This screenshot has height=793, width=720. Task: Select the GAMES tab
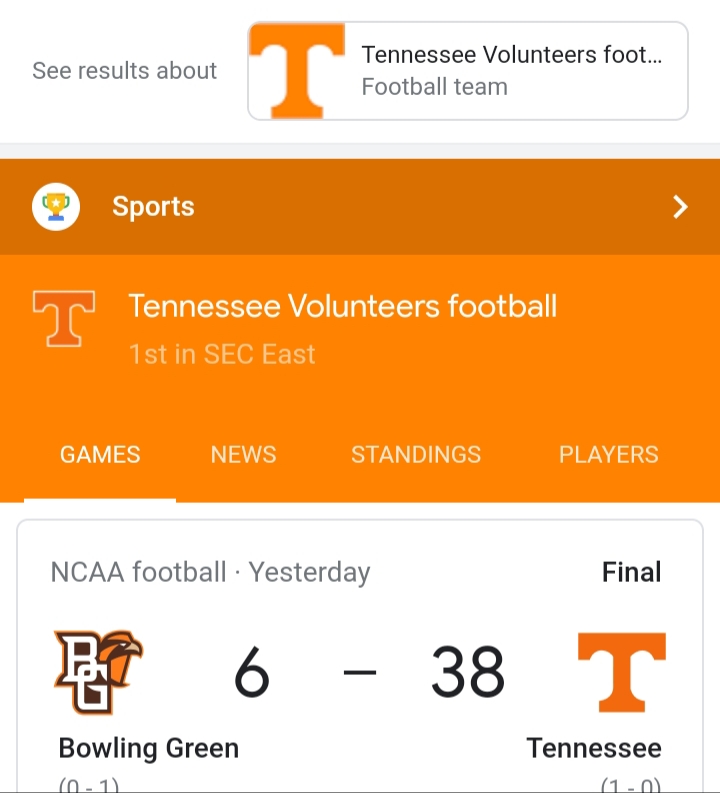pos(100,455)
